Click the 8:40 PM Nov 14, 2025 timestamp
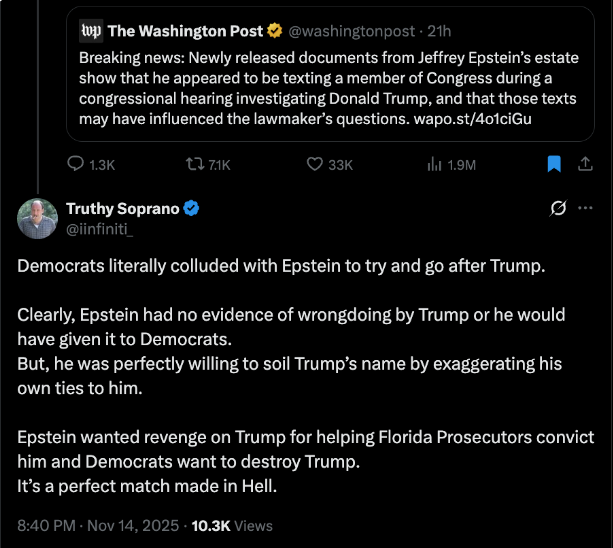613x548 pixels. click(x=98, y=525)
